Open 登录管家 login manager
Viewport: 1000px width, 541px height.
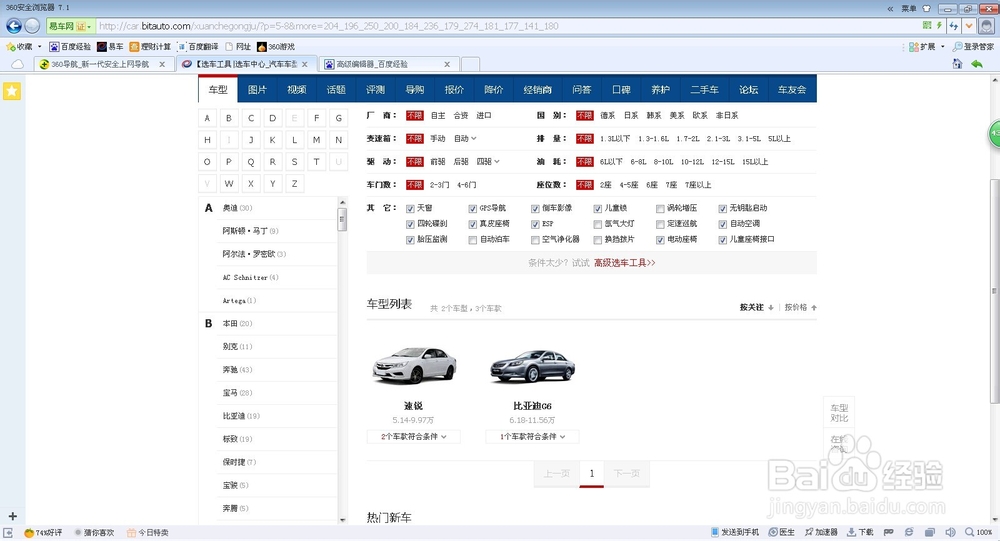pyautogui.click(x=973, y=47)
